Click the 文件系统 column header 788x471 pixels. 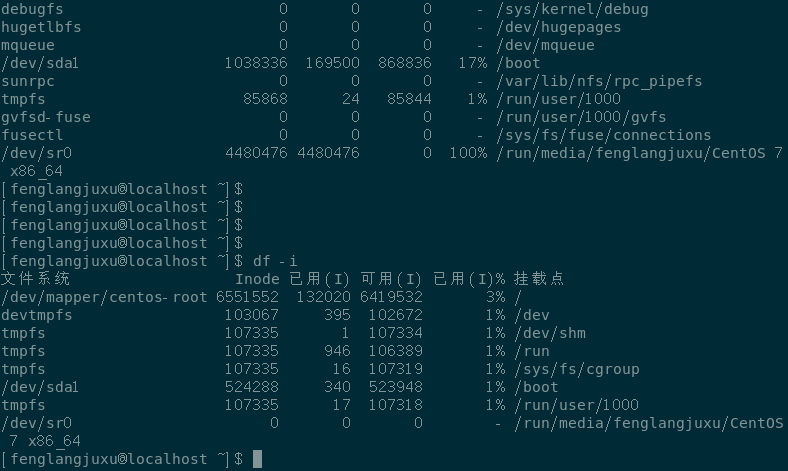tap(35, 279)
